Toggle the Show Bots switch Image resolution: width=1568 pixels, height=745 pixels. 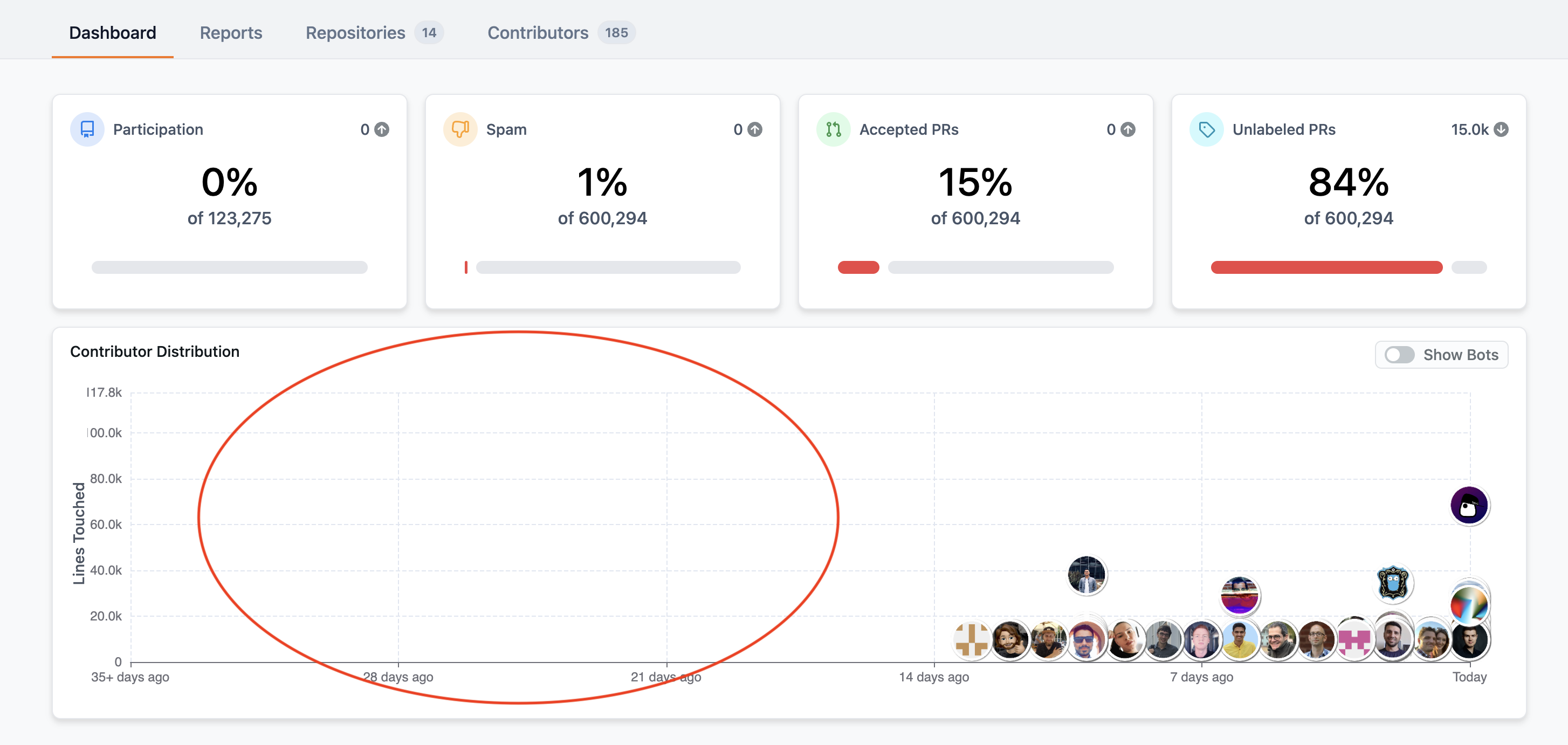click(x=1399, y=355)
